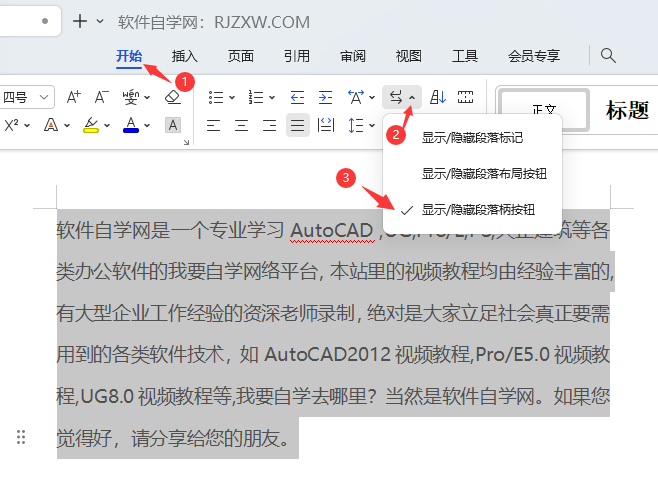The image size is (658, 504).
Task: Select 显示/隐藏段落布局按钮 menu item
Action: [473, 174]
